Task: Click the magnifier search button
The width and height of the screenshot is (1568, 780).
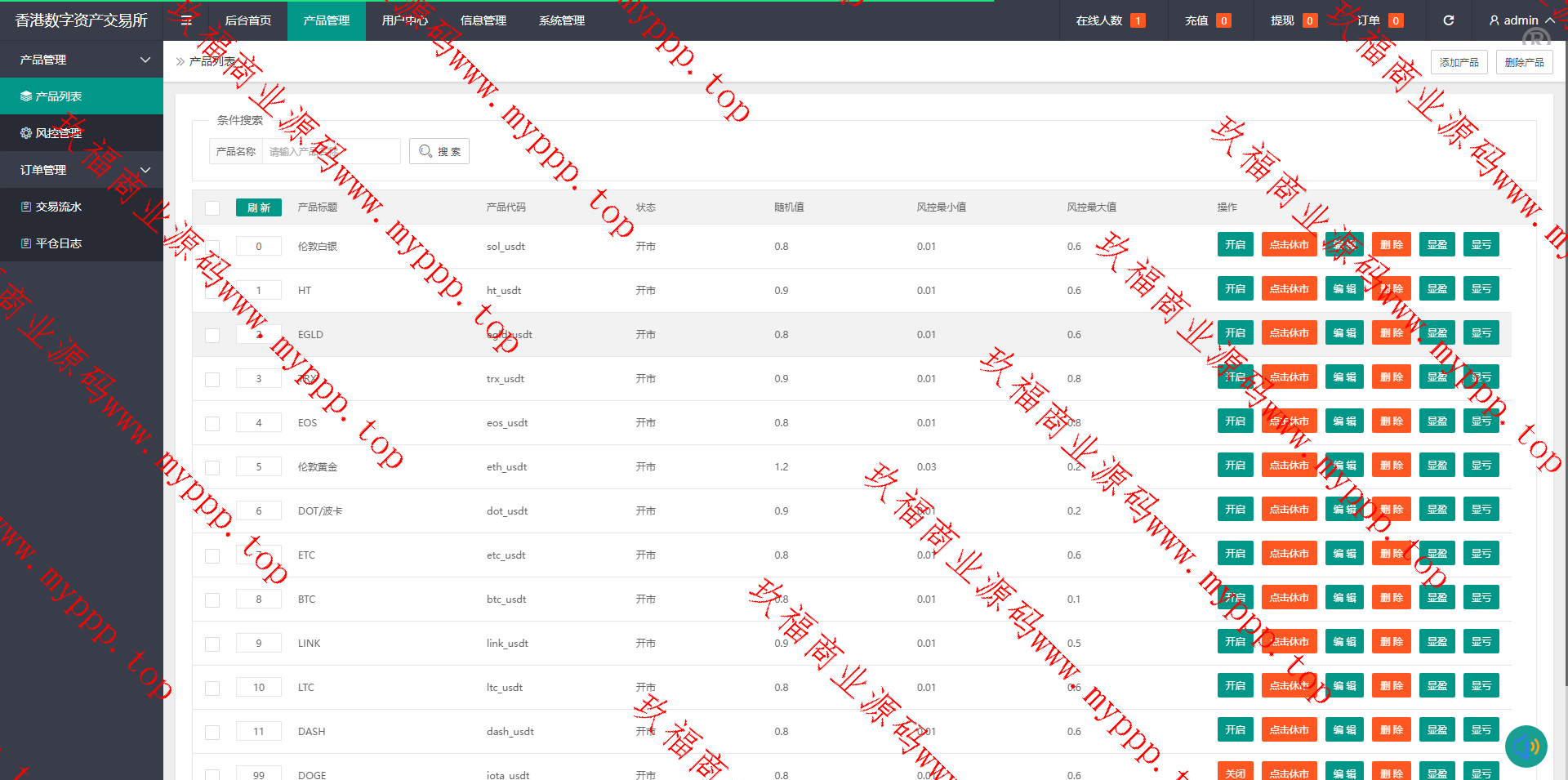Action: coord(439,151)
